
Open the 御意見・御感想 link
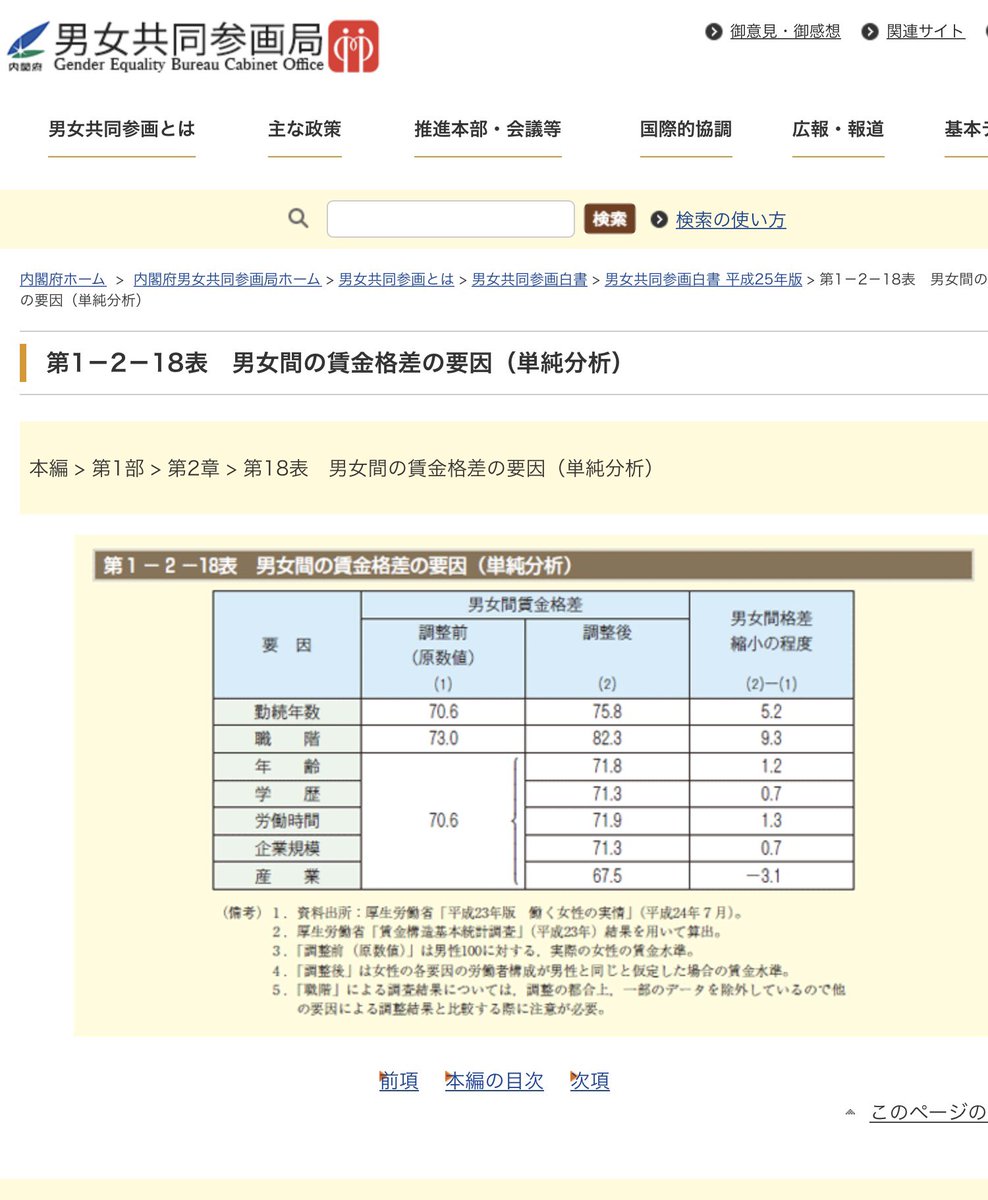[x=785, y=31]
